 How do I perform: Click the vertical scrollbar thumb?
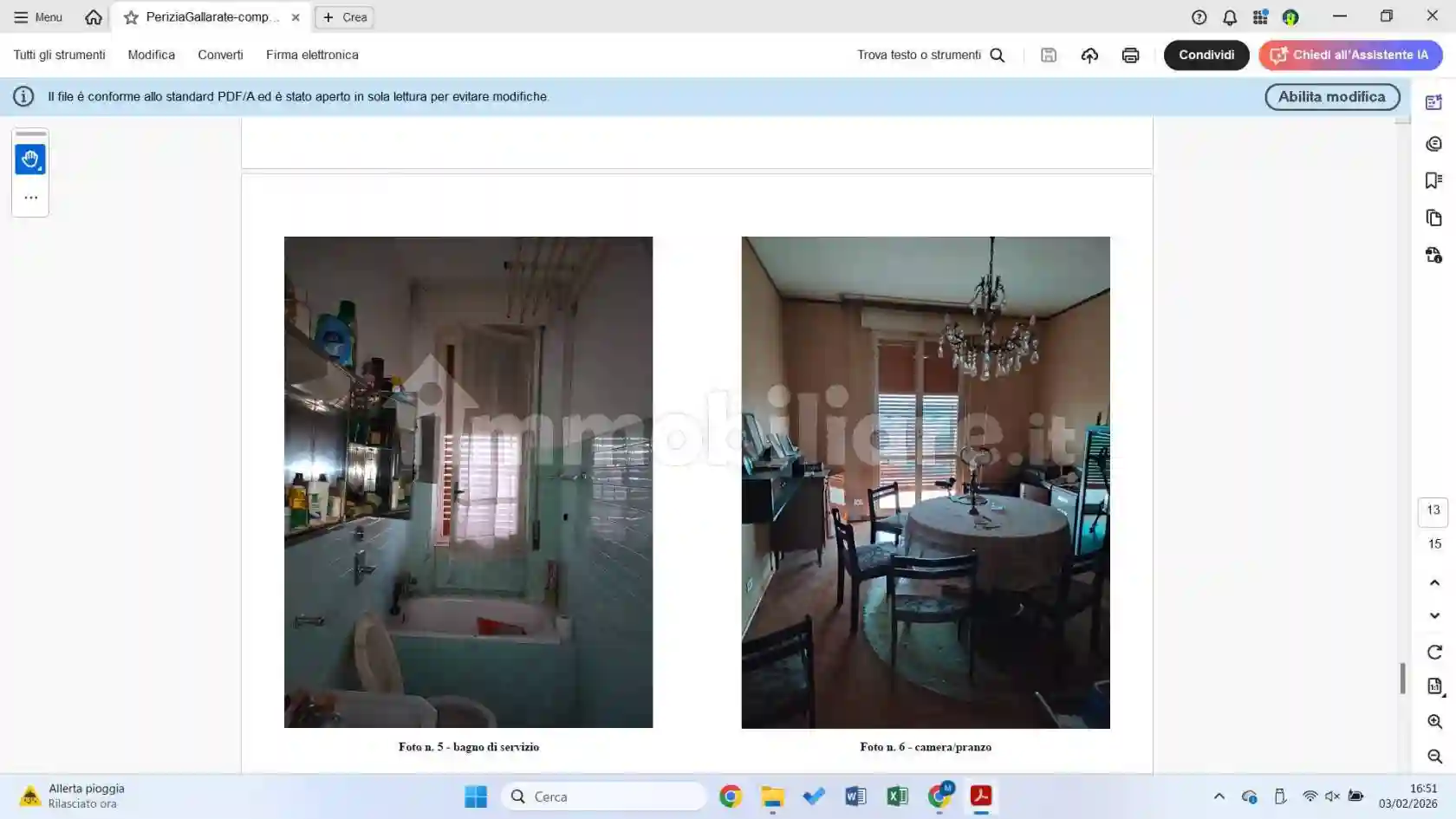tap(1402, 678)
